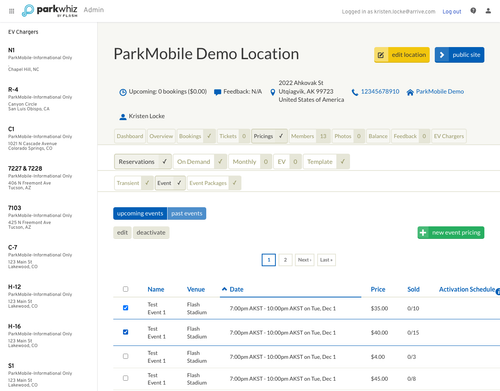Sort by the Date column arrow
The image size is (500, 391).
click(224, 289)
